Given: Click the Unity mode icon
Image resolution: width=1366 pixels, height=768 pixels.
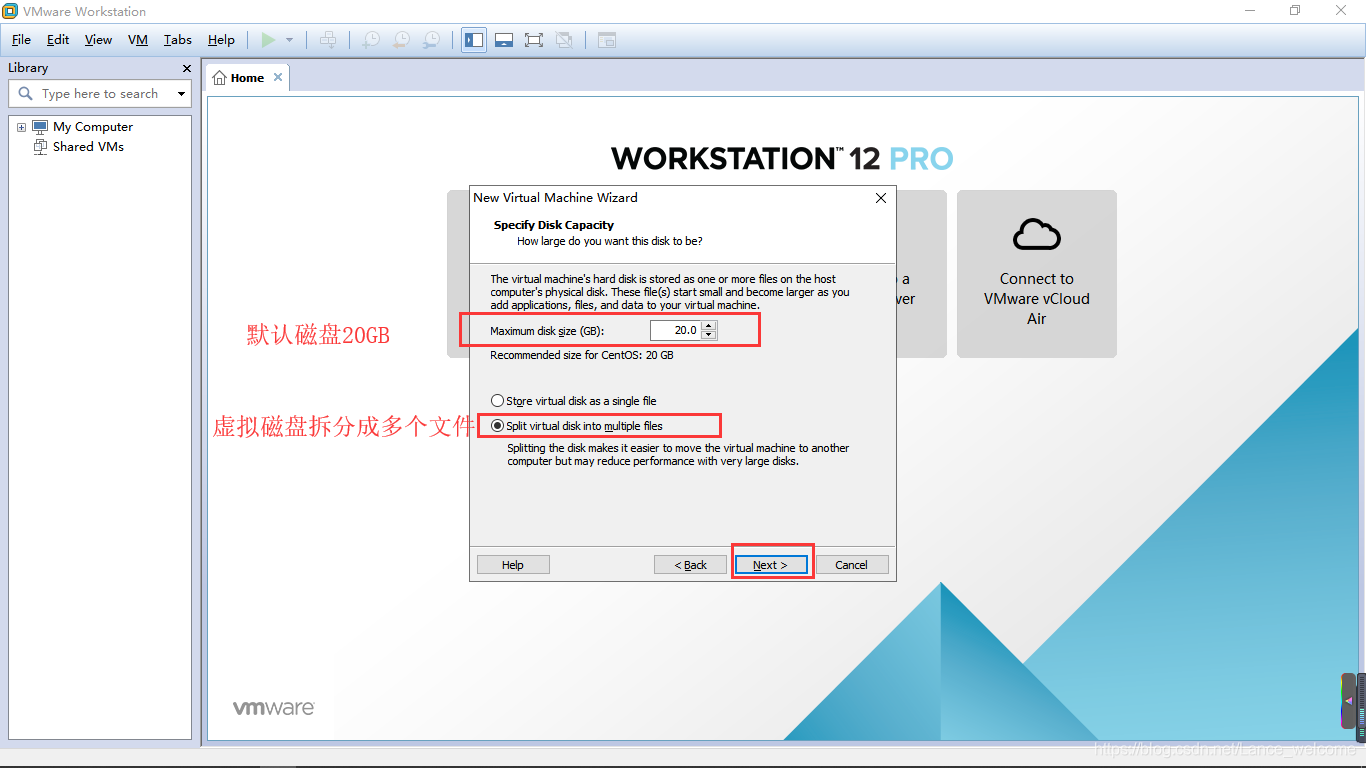Looking at the screenshot, I should point(564,40).
